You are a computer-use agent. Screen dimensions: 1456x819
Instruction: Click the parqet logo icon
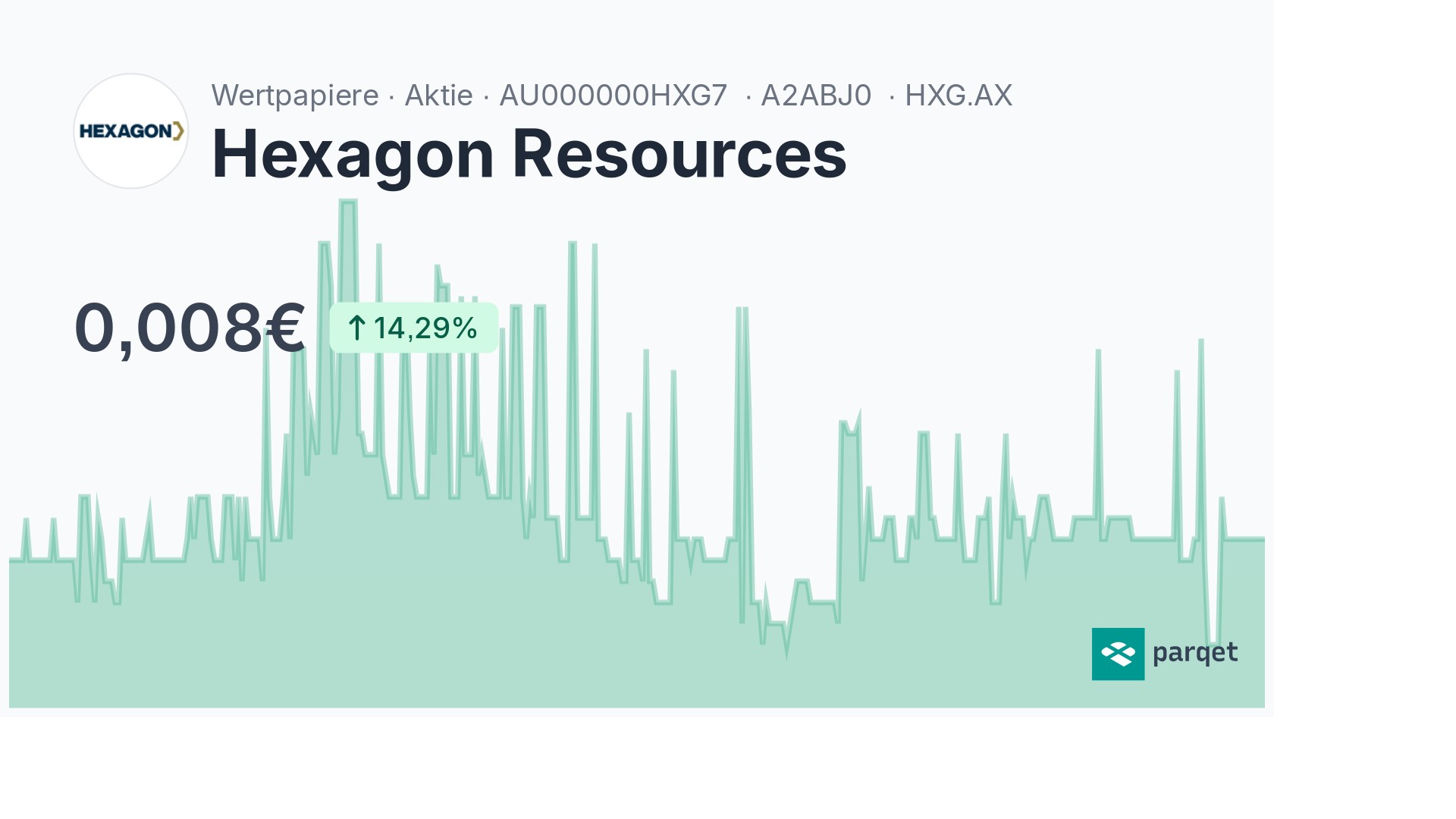click(1118, 654)
